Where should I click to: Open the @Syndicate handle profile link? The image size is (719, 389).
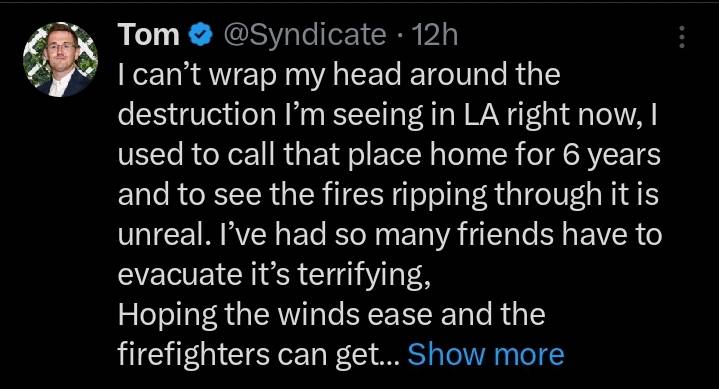pyautogui.click(x=304, y=36)
